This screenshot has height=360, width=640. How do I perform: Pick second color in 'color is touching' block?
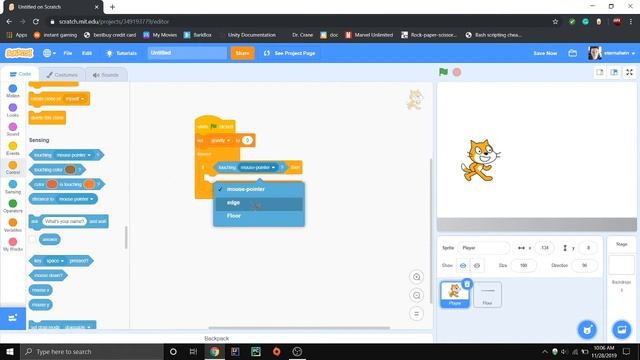[x=89, y=184]
